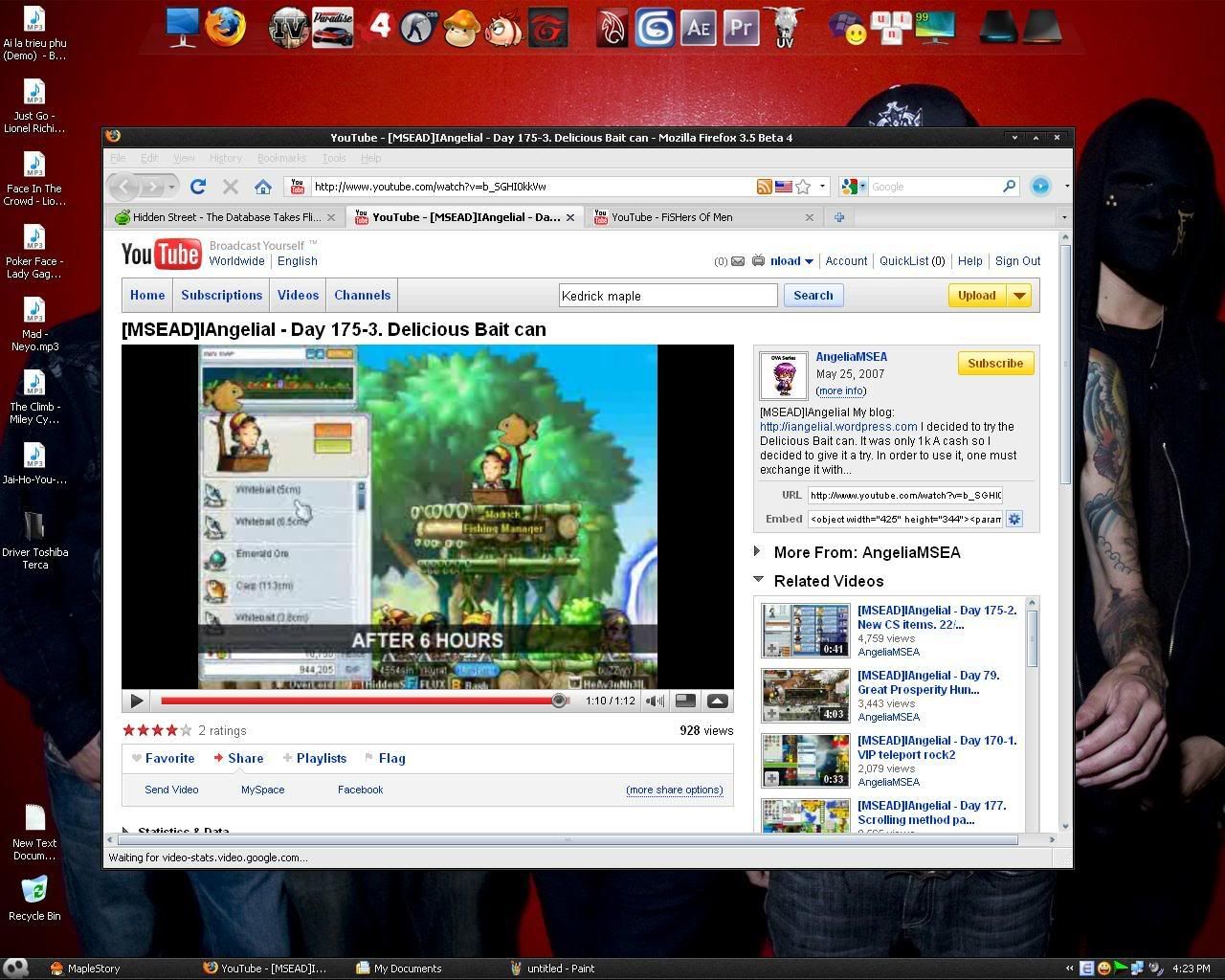Image resolution: width=1225 pixels, height=980 pixels.
Task: Open the Driver Toshiba Terca desktop icon
Action: coord(34,541)
